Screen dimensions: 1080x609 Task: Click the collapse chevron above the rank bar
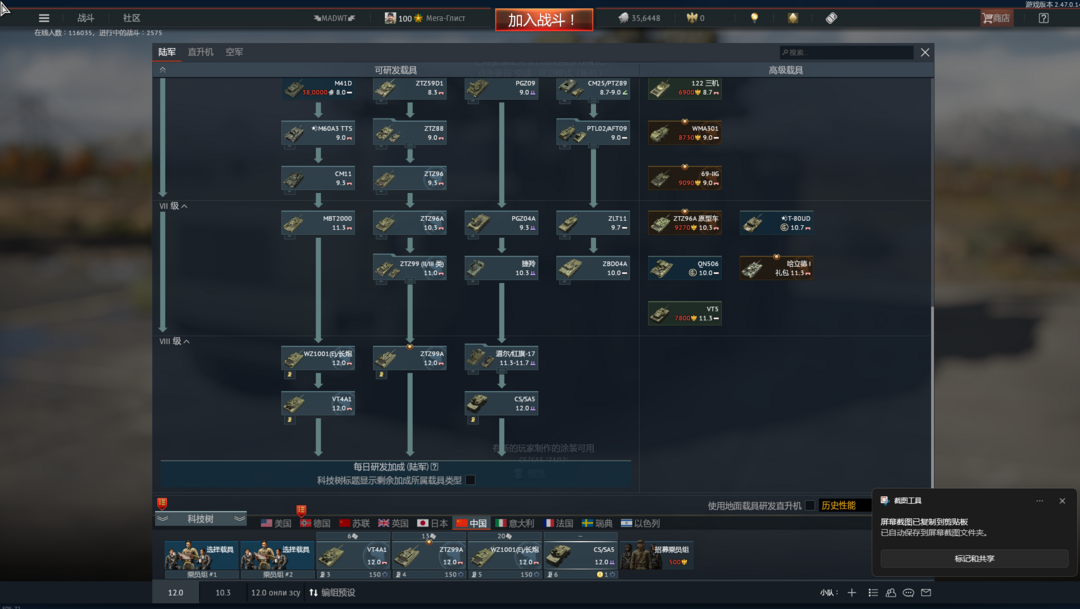163,70
